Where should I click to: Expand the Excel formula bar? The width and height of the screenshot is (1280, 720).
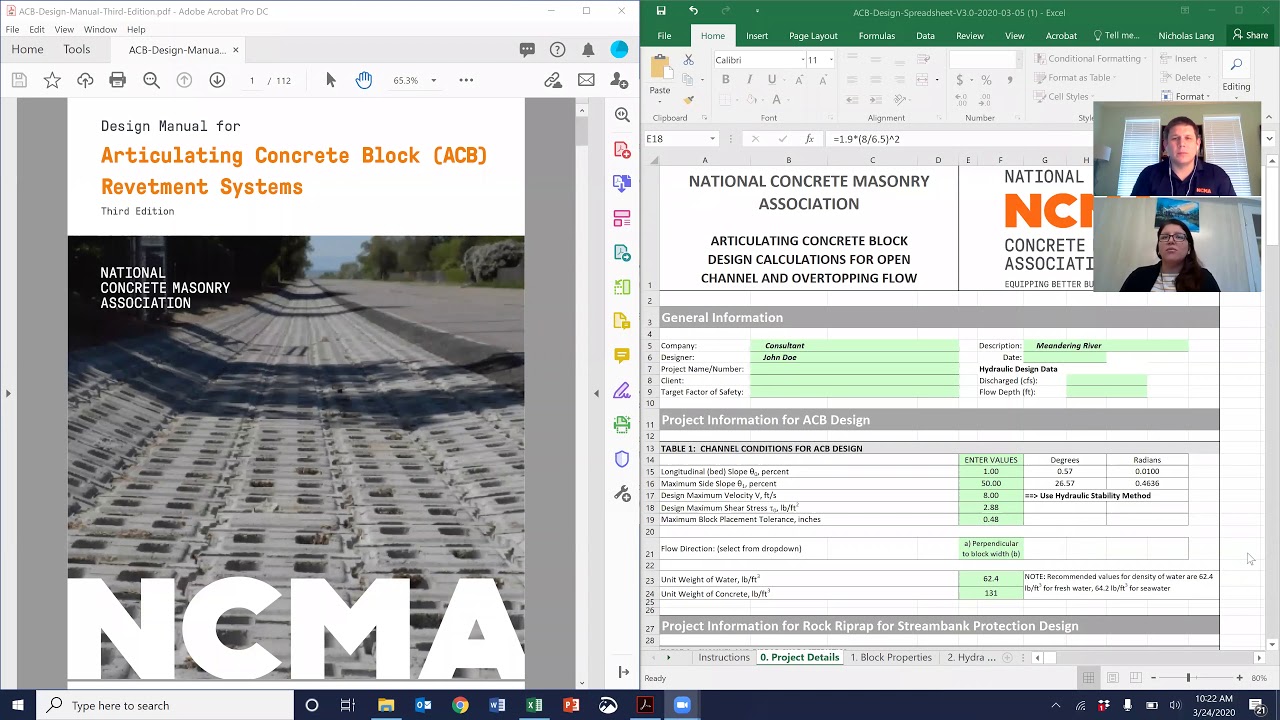click(x=1270, y=139)
